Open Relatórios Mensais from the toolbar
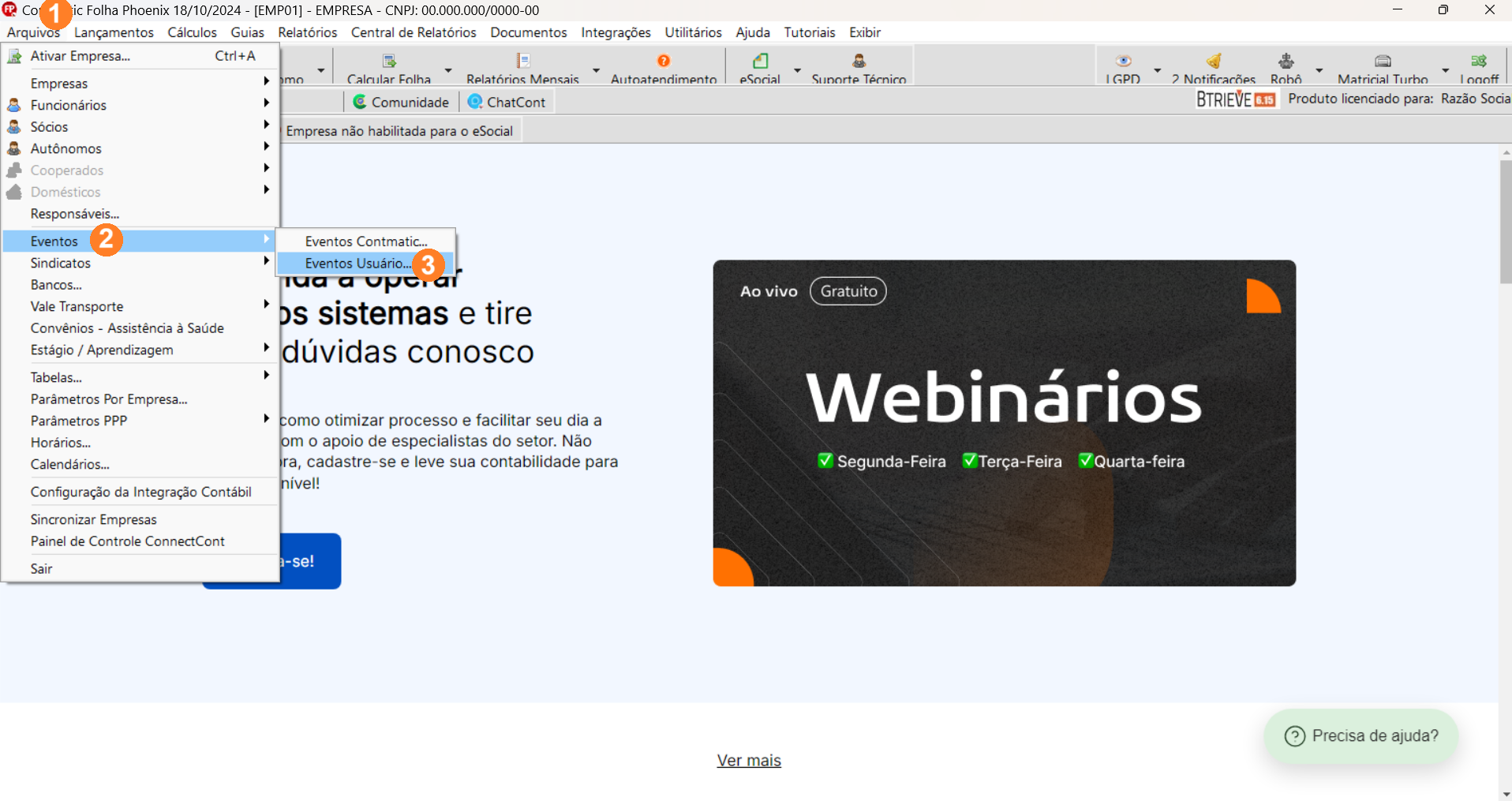Screen dimensions: 1512x801 (x=522, y=62)
